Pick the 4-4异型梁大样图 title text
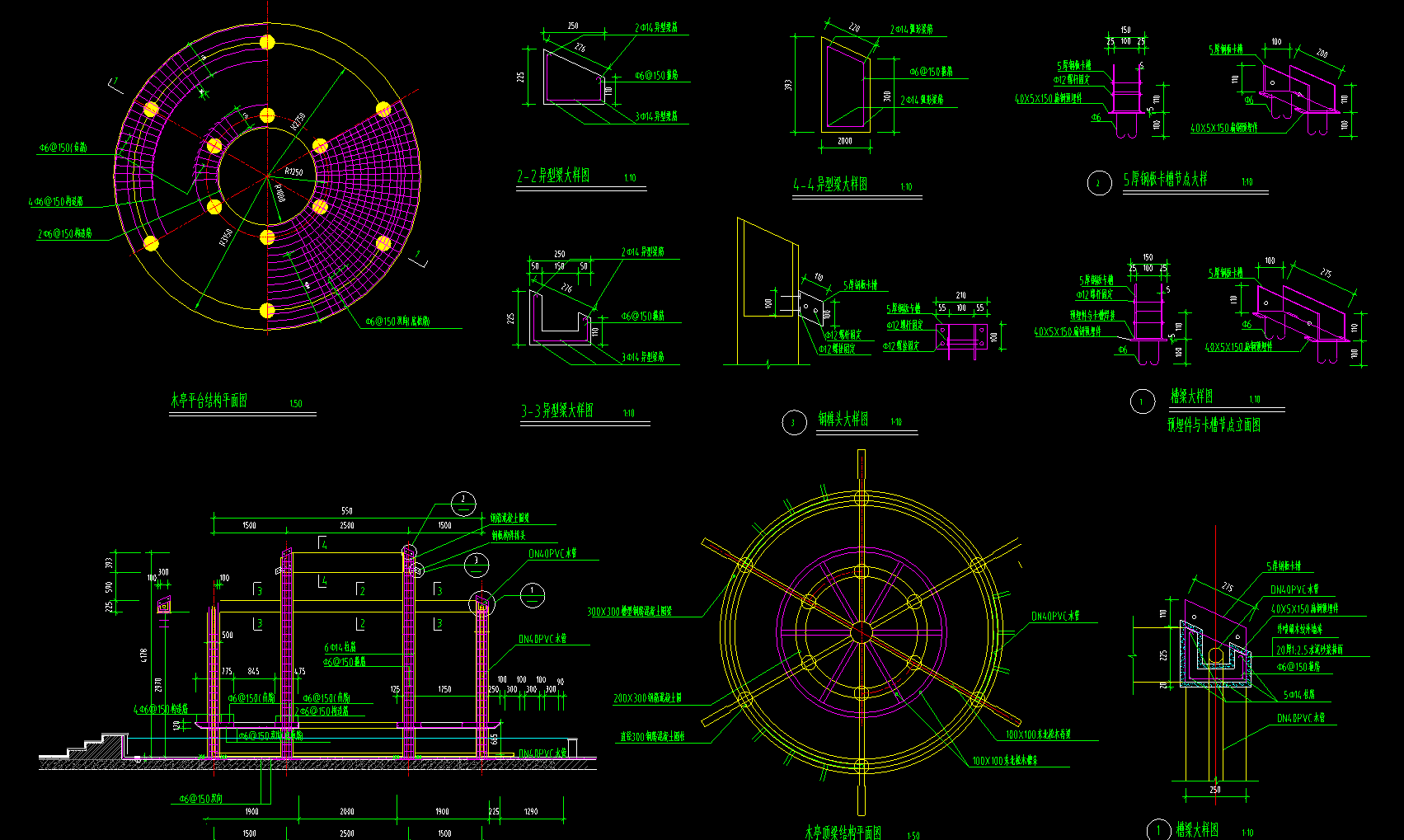 [x=830, y=185]
